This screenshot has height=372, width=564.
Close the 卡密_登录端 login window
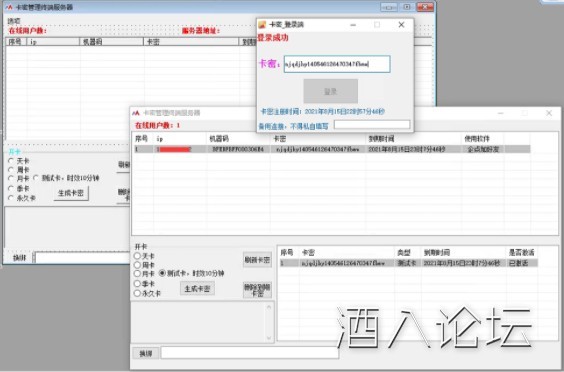tap(401, 24)
